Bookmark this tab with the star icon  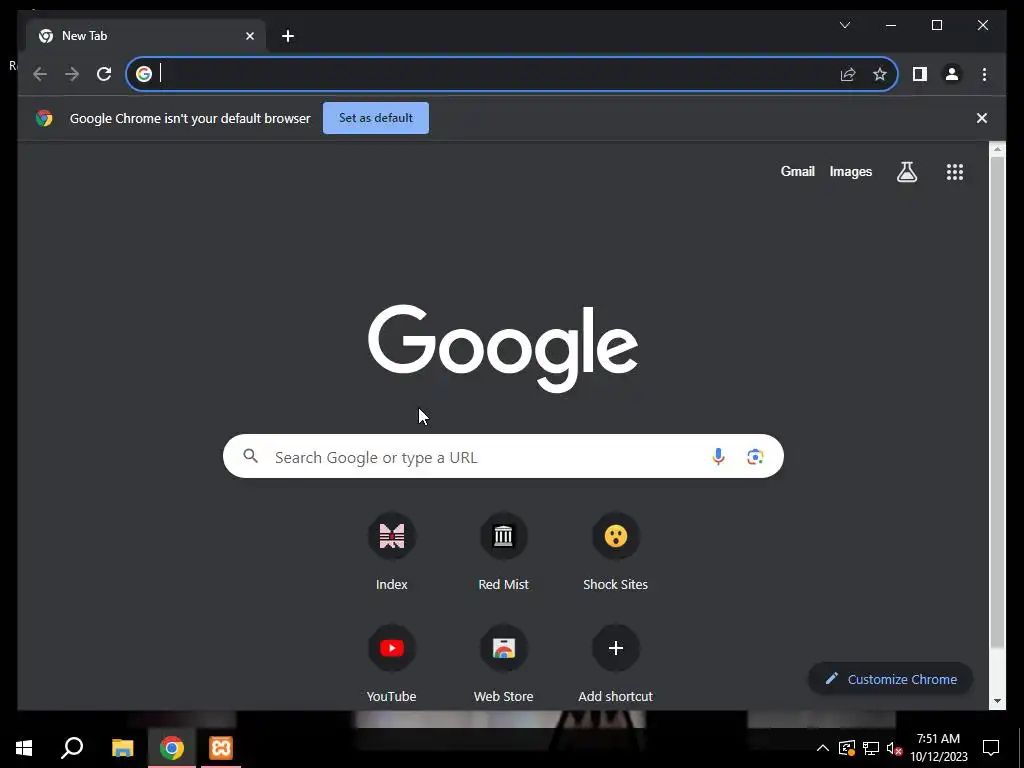[x=880, y=74]
